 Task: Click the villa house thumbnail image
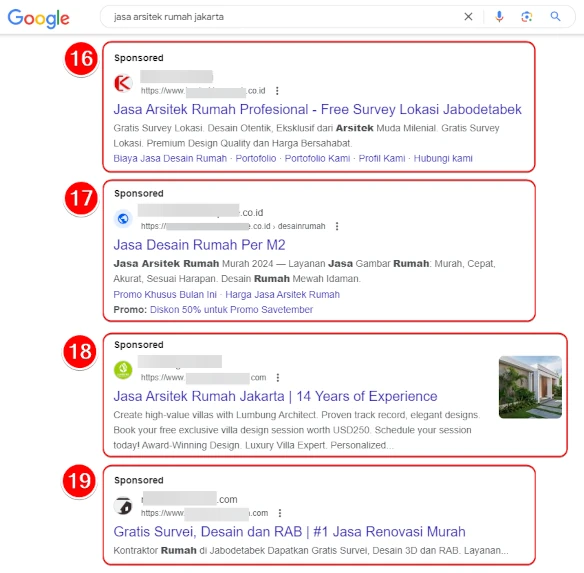pyautogui.click(x=530, y=387)
